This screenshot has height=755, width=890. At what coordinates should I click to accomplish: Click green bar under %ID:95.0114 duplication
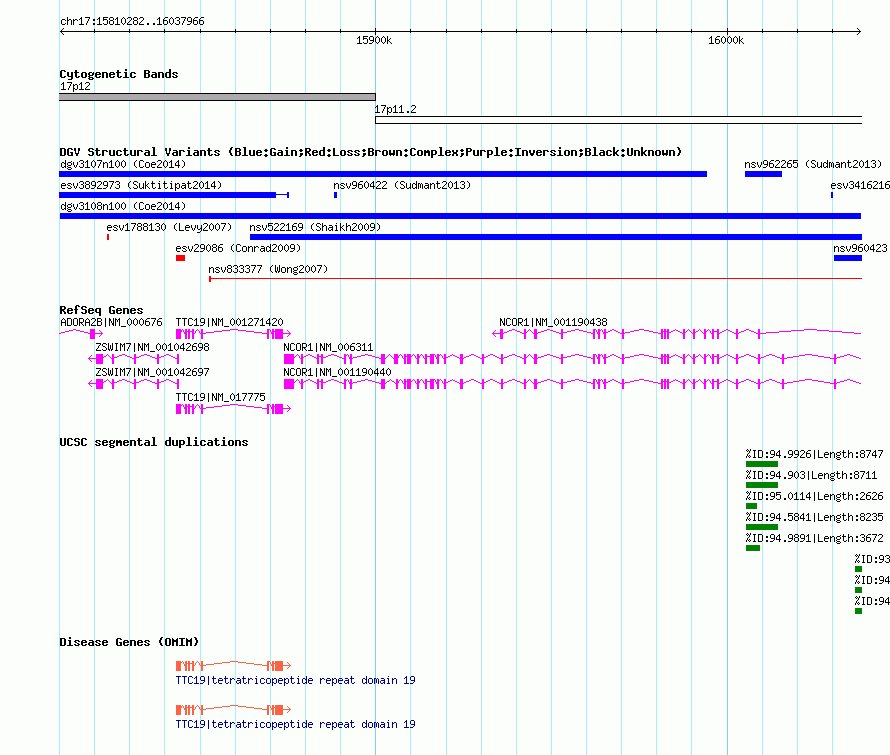[751, 506]
